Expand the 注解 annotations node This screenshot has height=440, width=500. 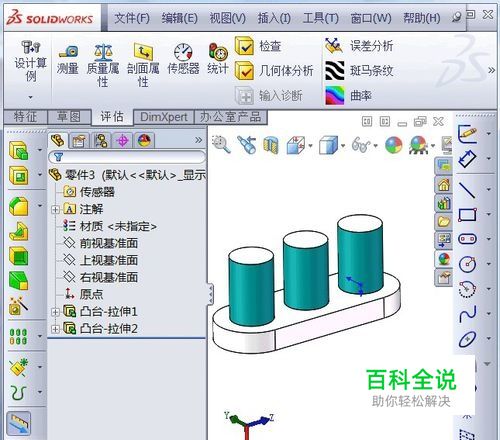55,209
